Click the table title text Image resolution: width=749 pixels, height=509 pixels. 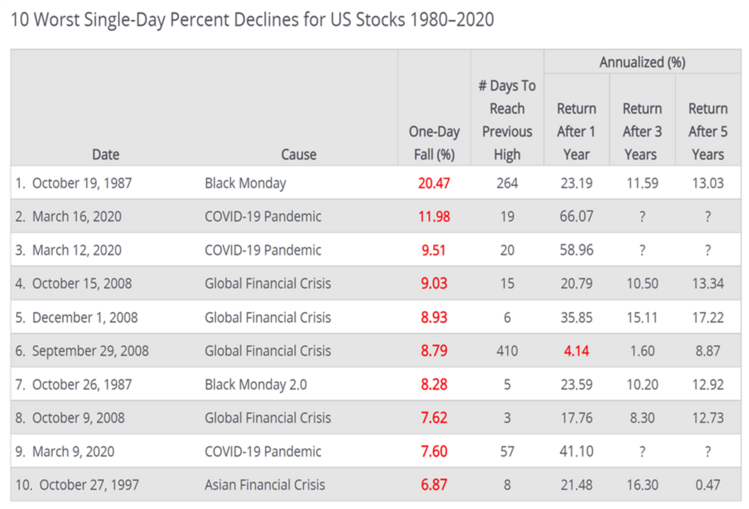pyautogui.click(x=252, y=20)
